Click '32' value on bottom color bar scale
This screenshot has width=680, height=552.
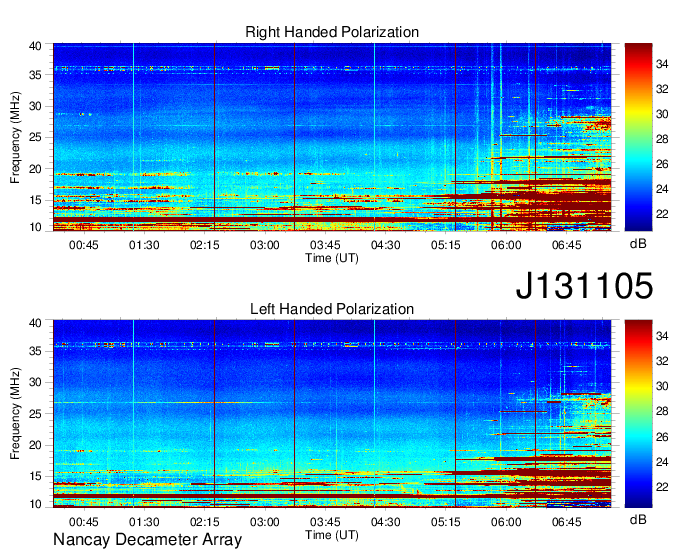[x=662, y=361]
